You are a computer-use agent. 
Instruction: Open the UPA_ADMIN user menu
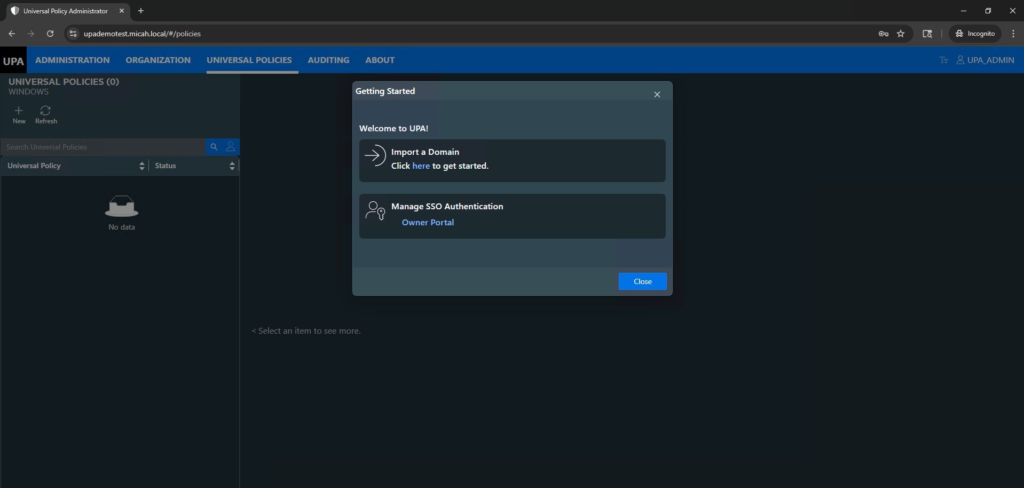tap(984, 61)
